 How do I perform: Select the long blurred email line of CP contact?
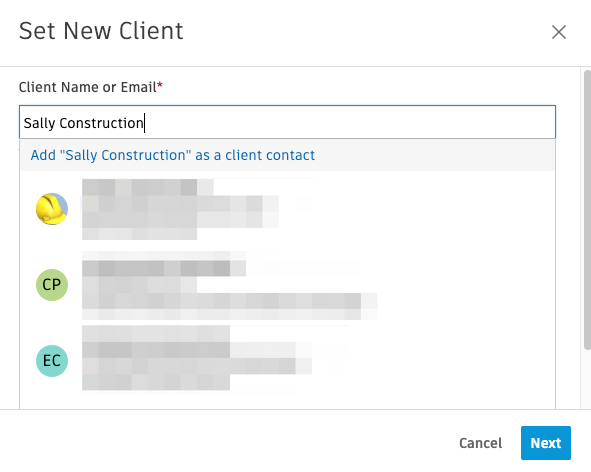230,302
